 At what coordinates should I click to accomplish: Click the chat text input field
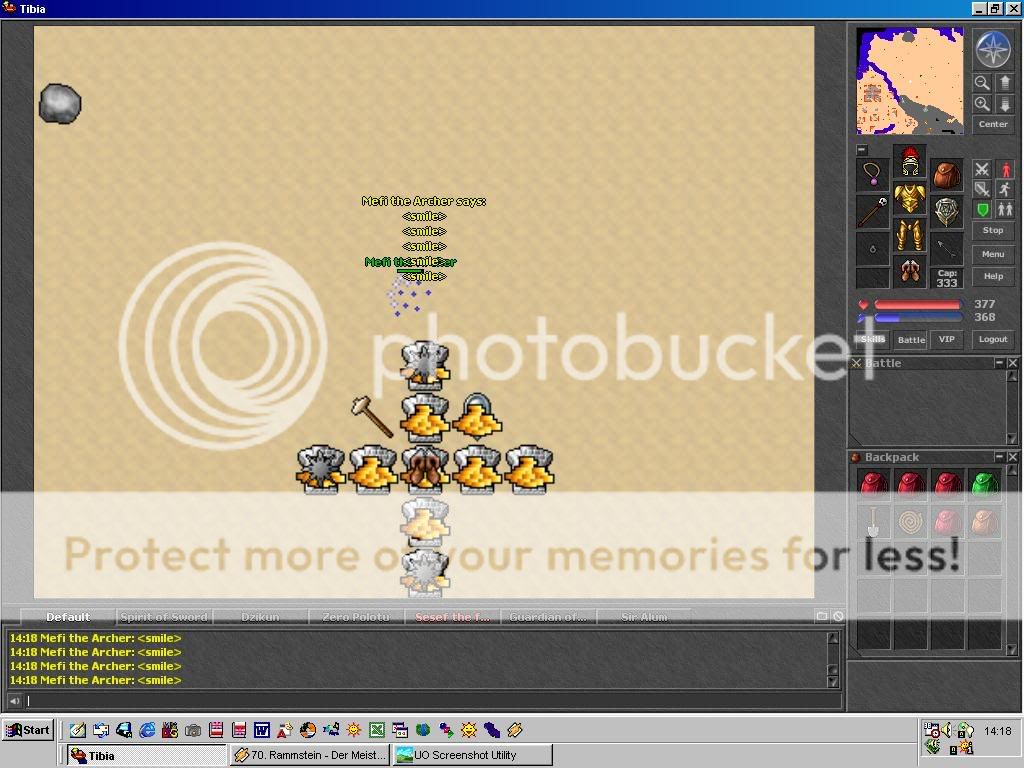434,701
